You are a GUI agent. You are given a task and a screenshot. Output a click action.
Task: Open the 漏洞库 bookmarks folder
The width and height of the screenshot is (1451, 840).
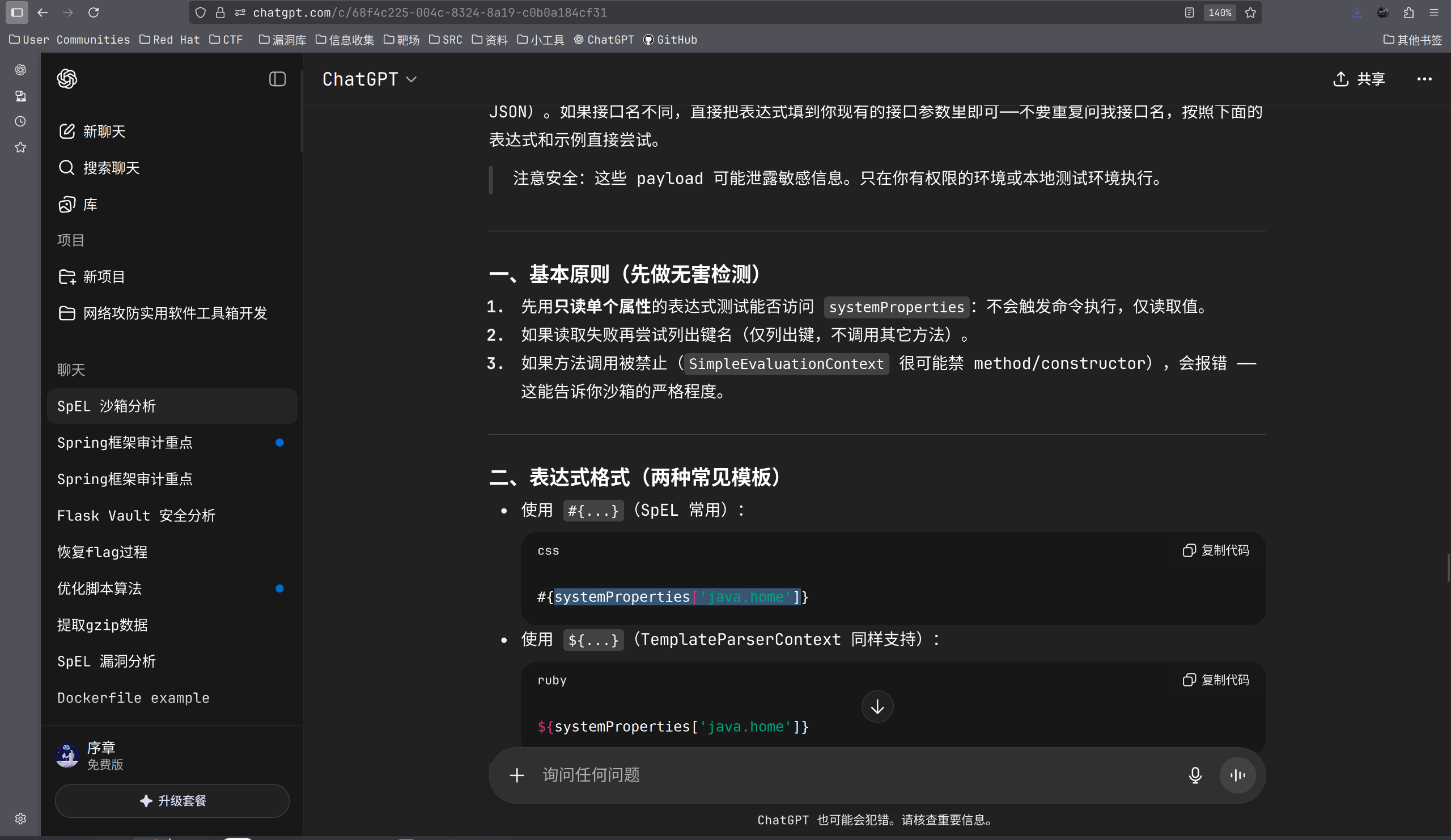click(x=282, y=40)
